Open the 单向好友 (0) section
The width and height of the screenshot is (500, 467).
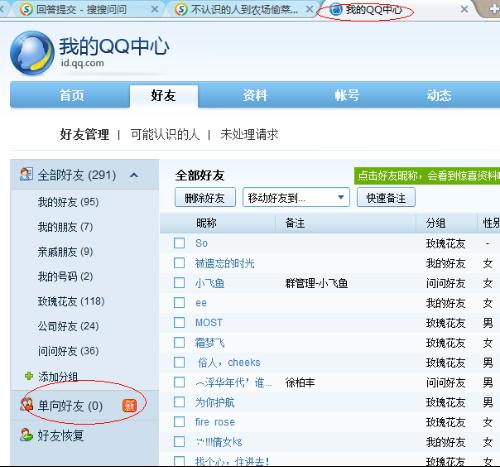point(70,406)
